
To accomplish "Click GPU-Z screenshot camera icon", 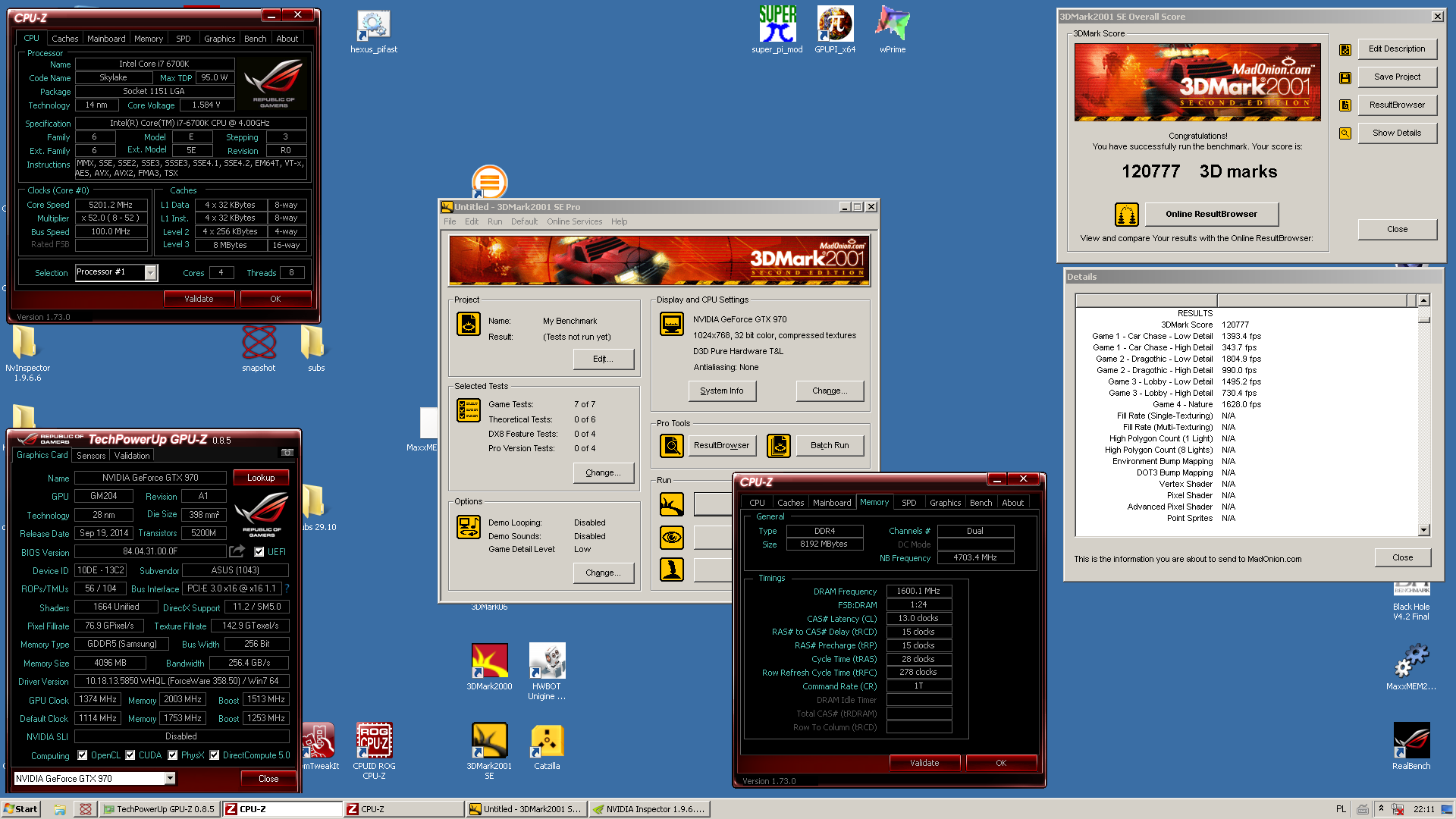I will tap(287, 453).
